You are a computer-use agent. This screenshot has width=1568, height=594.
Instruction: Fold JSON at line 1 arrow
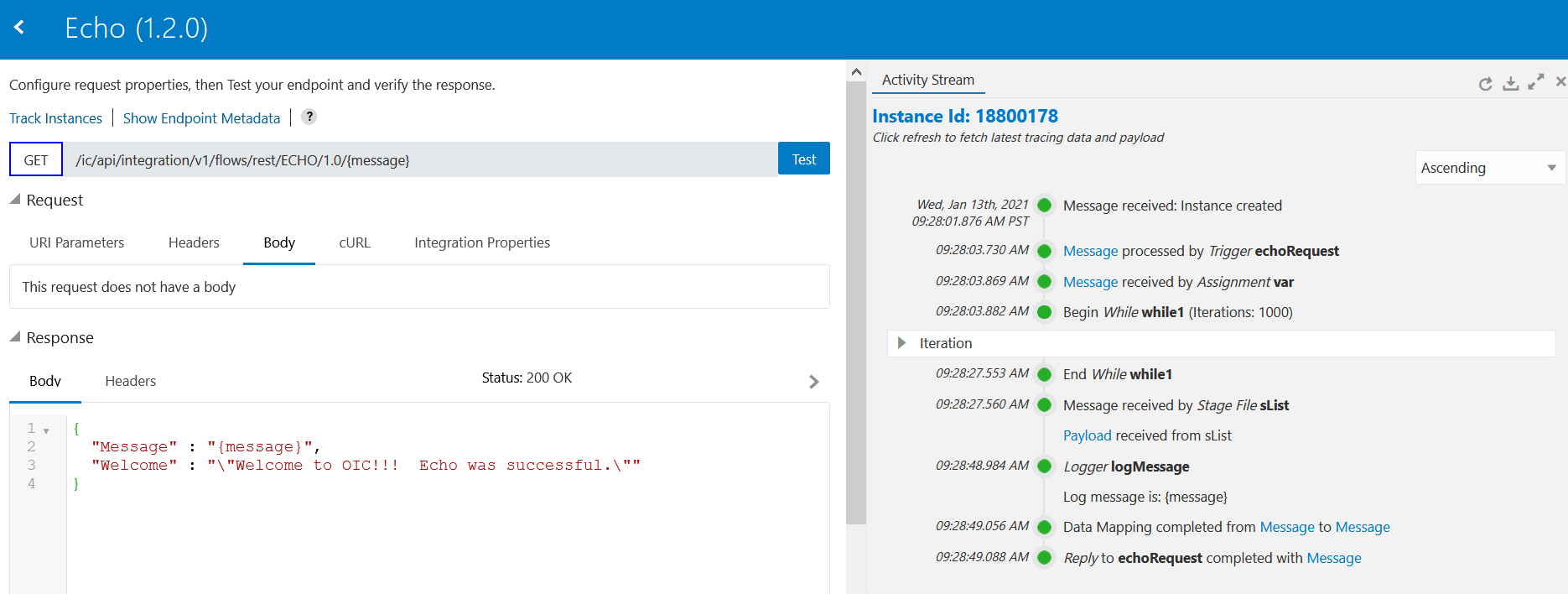(46, 430)
